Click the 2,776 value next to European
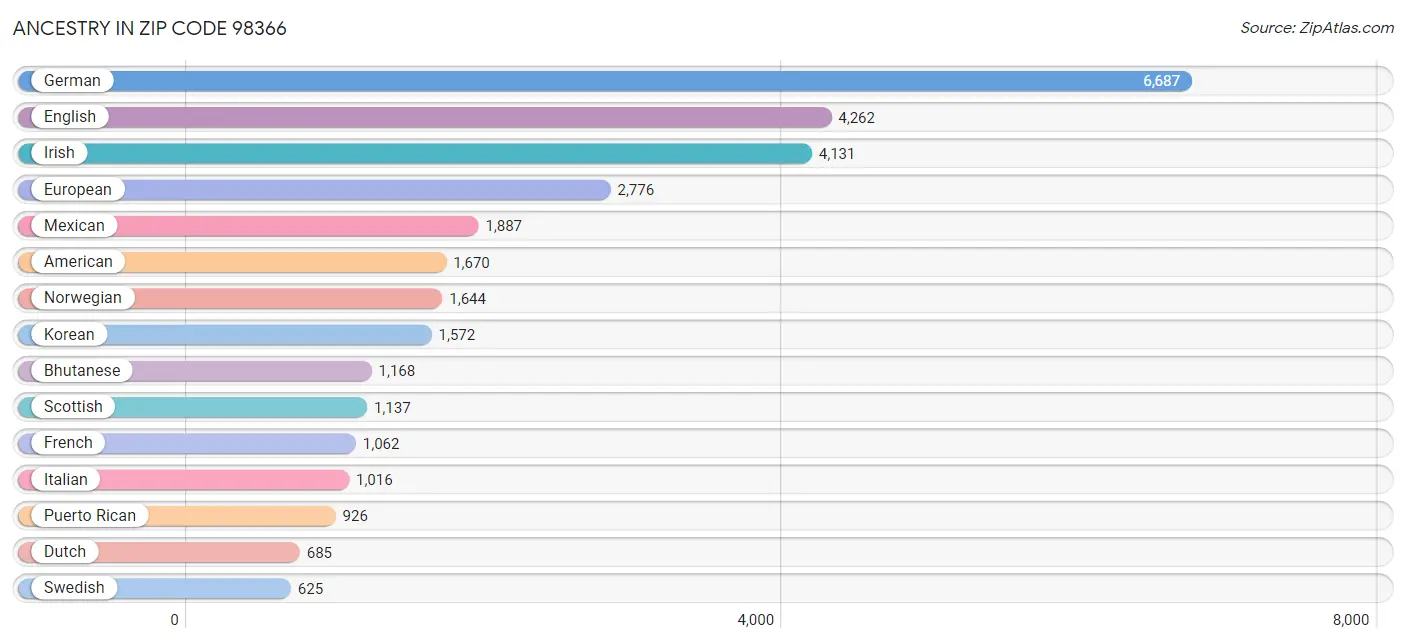1406x644 pixels. [636, 190]
